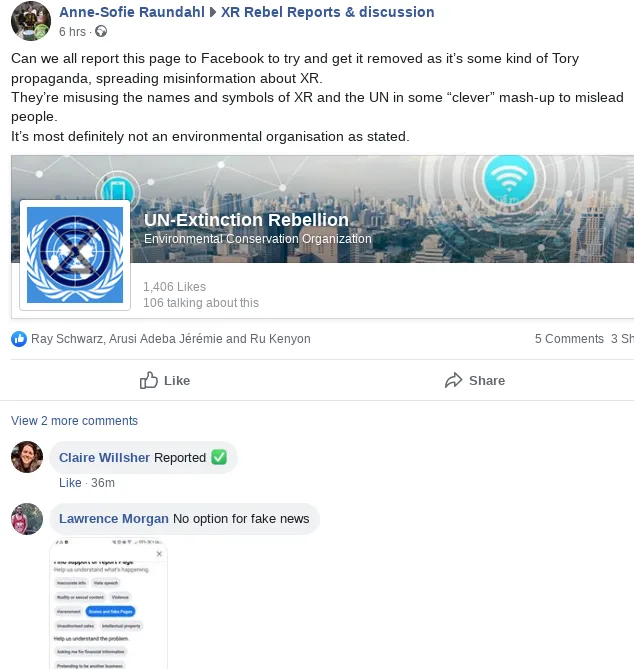Open Lawrence Morgan's avatar
Screen dimensions: 634x669
(27, 519)
